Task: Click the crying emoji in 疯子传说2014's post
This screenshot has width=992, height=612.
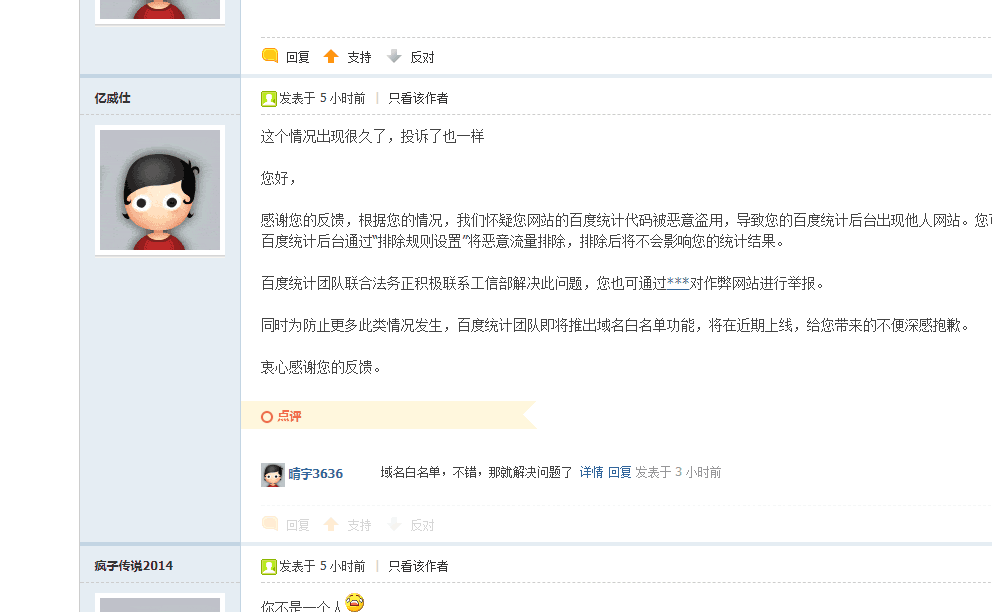Action: tap(354, 601)
